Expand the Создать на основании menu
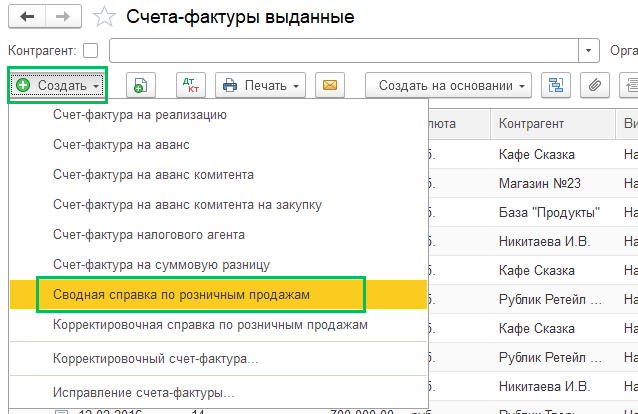This screenshot has height=414, width=638. [x=448, y=85]
